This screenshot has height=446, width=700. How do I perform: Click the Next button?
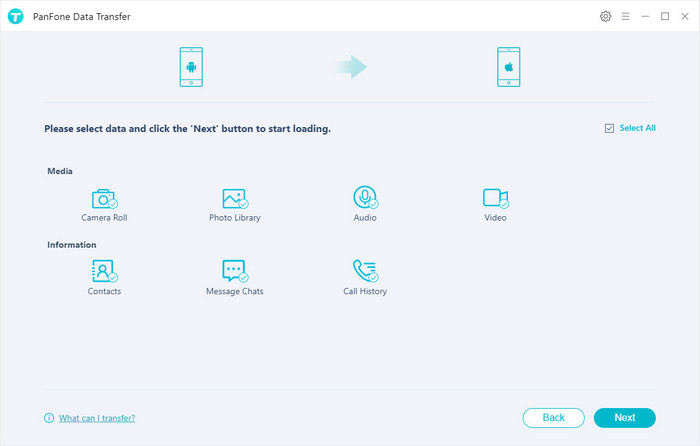[625, 418]
